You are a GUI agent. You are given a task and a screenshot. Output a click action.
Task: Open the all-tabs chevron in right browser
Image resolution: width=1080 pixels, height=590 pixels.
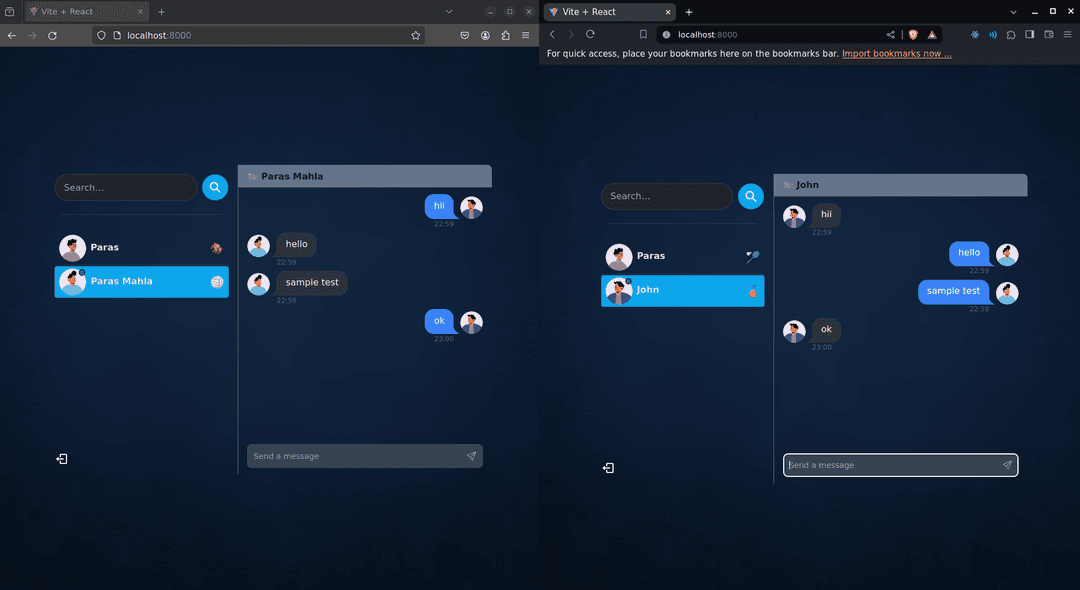[x=1013, y=11]
